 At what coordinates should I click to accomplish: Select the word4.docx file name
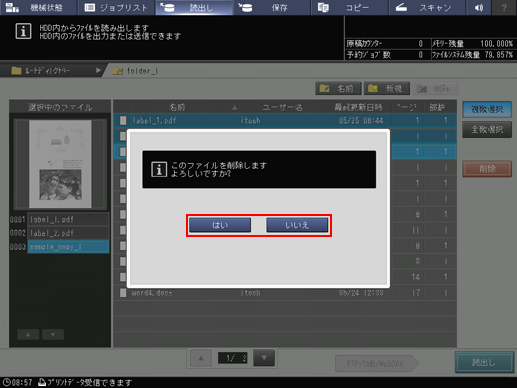tap(152, 293)
